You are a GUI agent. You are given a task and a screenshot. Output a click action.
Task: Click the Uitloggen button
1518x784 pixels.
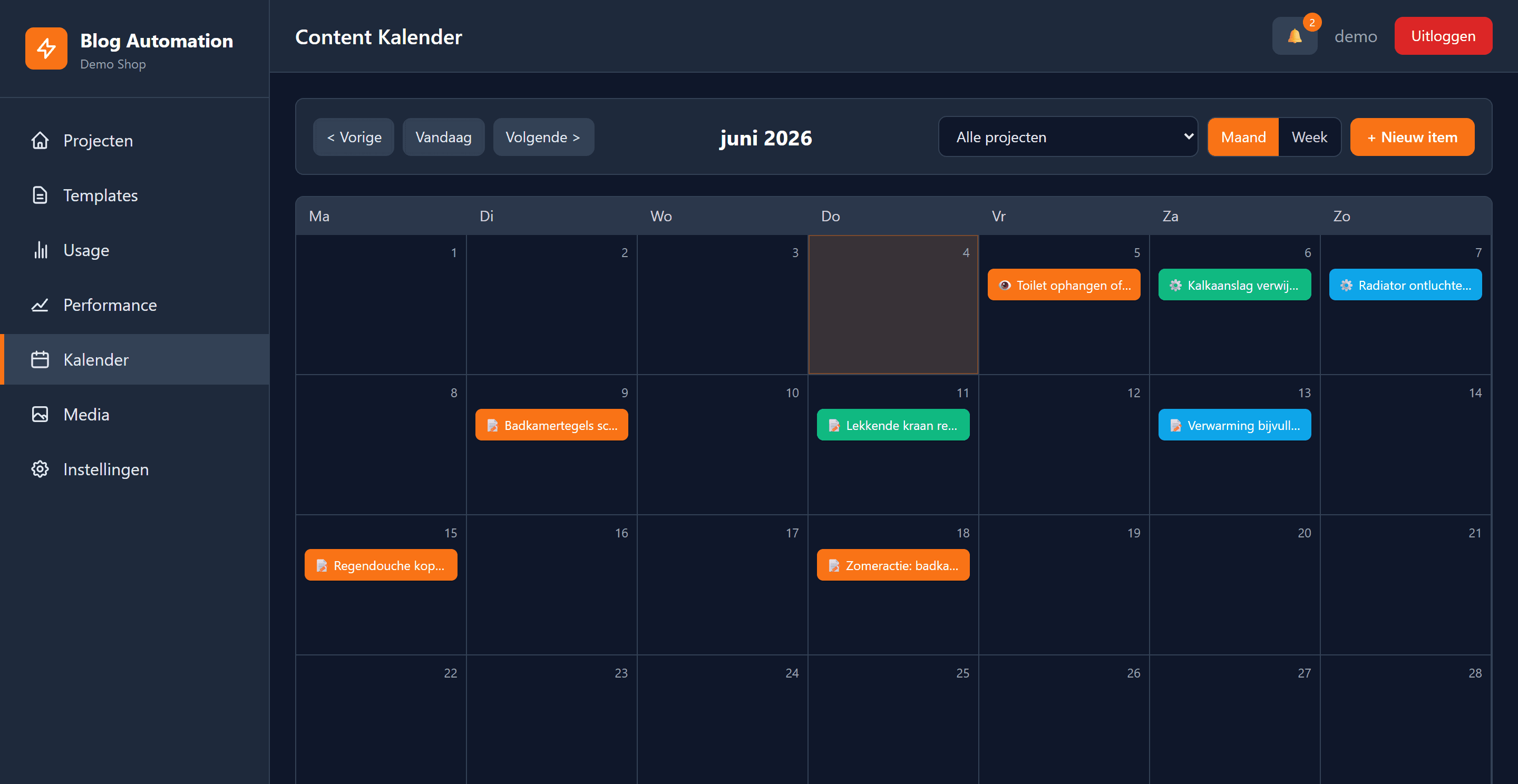[1443, 36]
